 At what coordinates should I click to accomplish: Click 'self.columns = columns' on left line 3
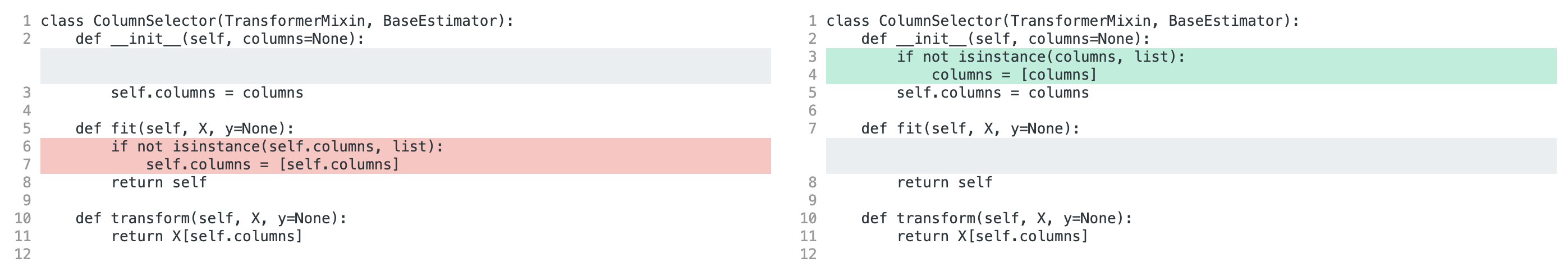click(x=207, y=93)
